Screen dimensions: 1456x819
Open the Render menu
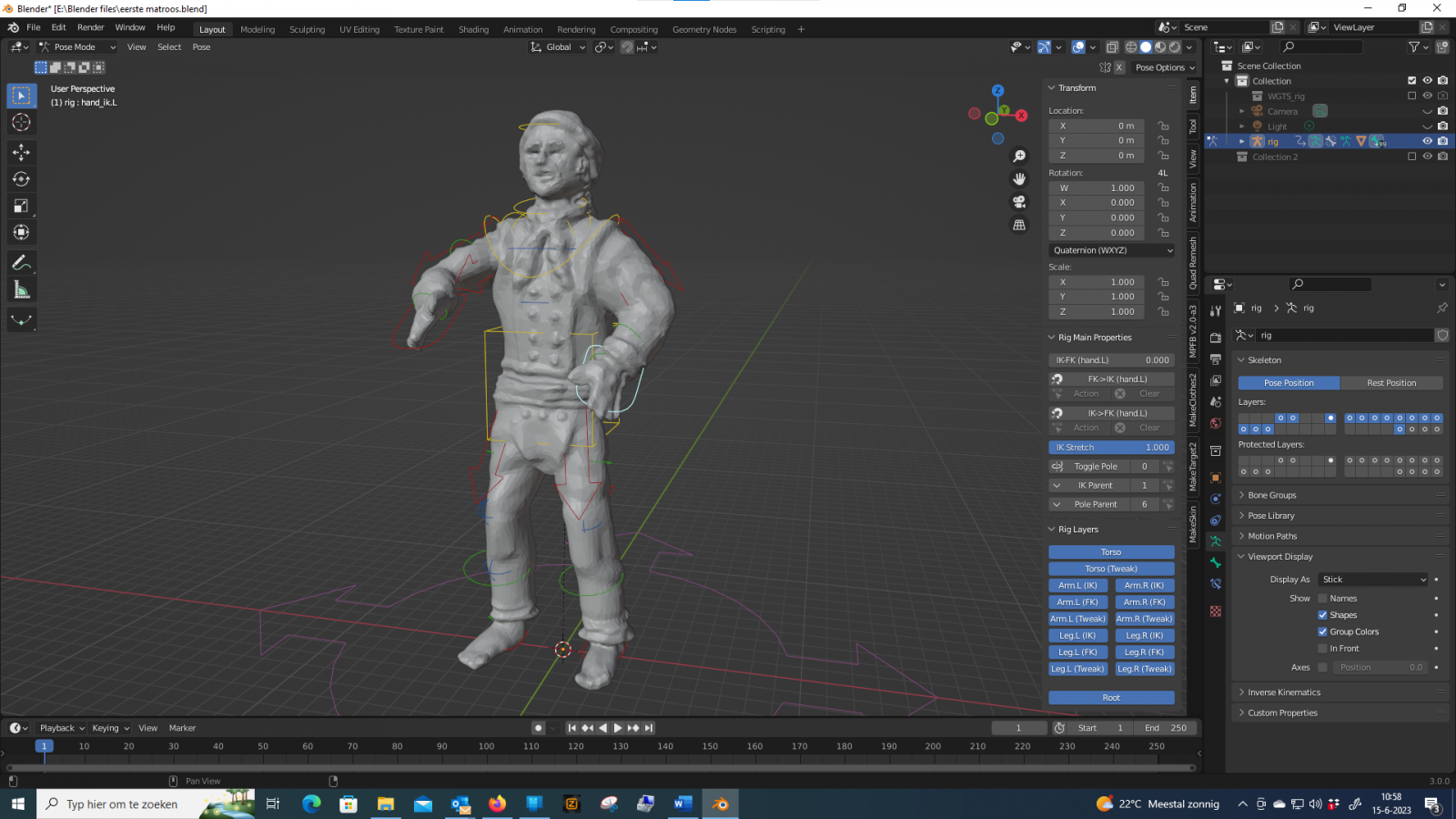click(x=91, y=27)
